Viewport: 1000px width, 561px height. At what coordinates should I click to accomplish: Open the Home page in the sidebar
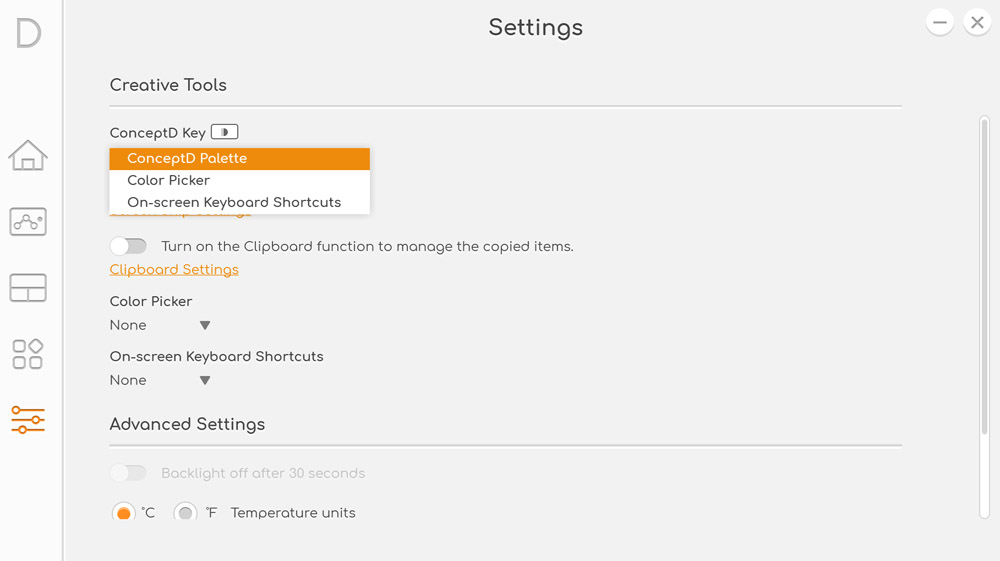click(x=28, y=155)
